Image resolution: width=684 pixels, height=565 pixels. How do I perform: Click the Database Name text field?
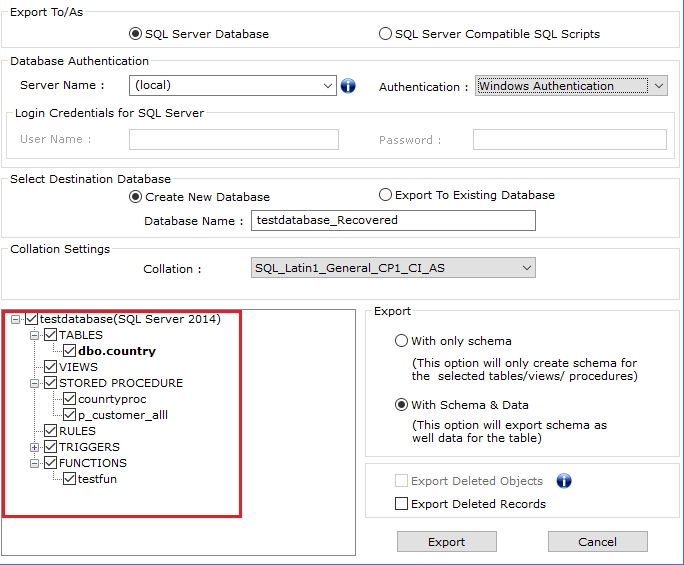pos(393,220)
